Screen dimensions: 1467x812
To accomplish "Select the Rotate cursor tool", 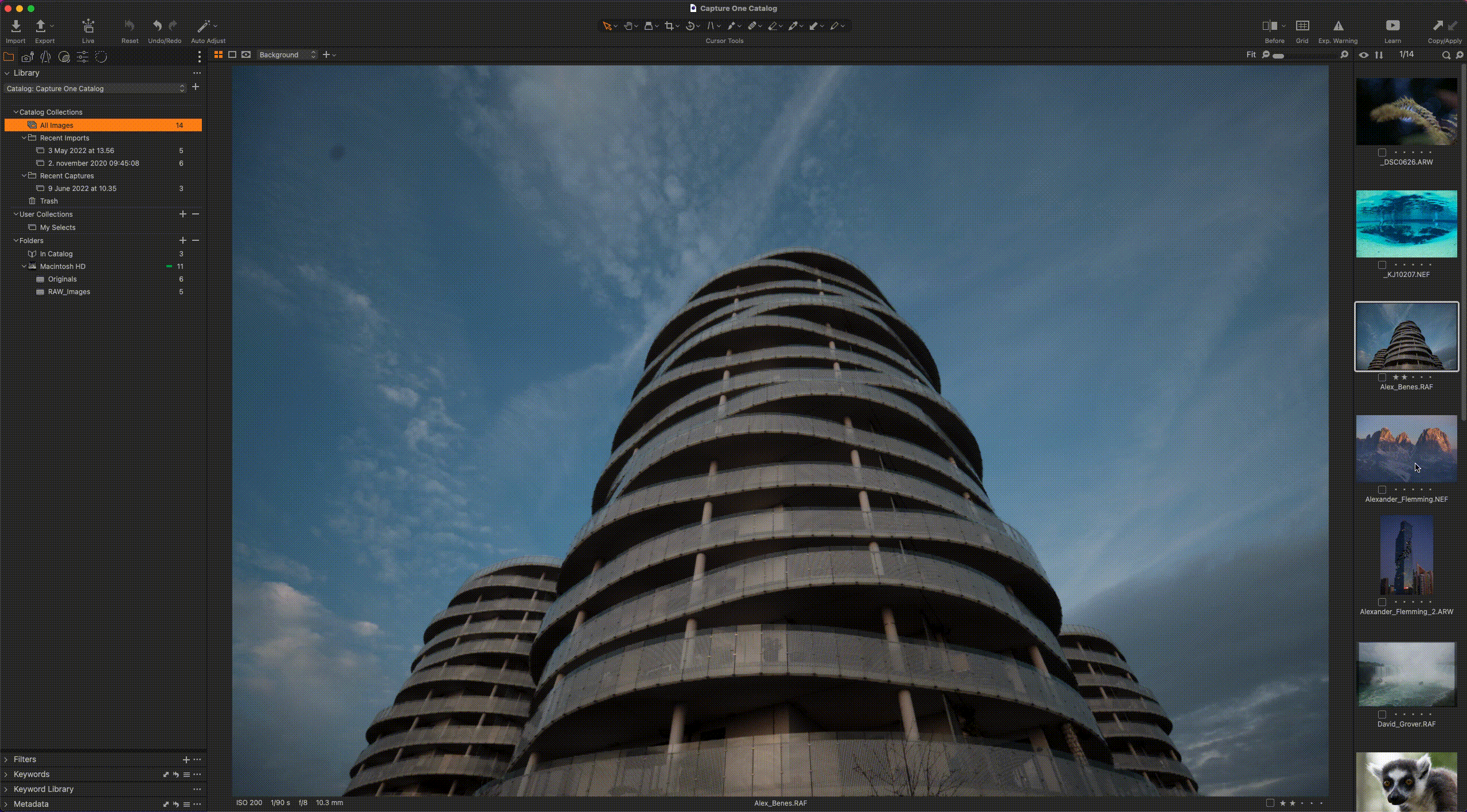I will pos(690,26).
